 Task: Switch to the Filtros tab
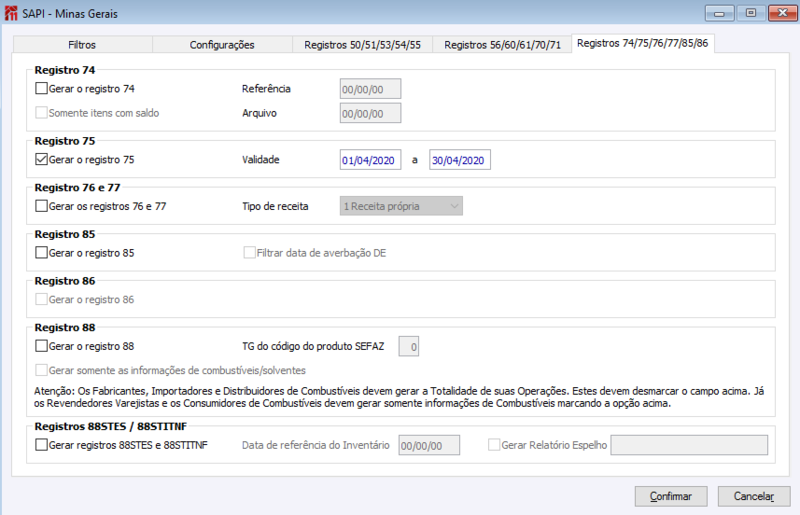click(82, 45)
